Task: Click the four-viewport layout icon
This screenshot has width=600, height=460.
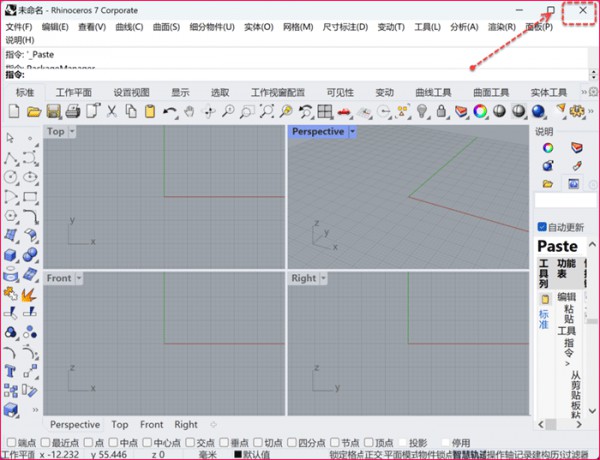Action: [324, 111]
